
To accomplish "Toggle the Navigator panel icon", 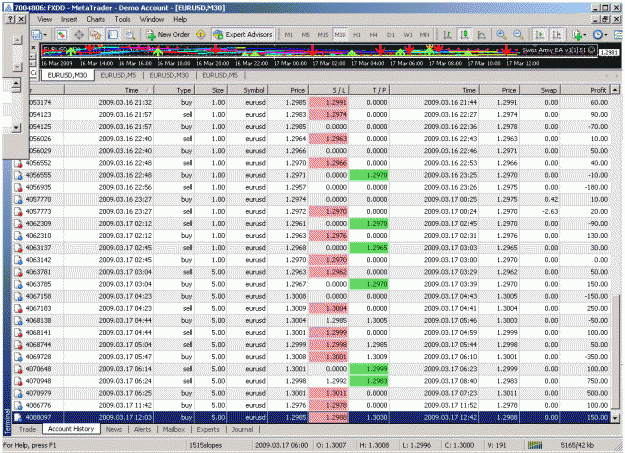I will coord(96,35).
